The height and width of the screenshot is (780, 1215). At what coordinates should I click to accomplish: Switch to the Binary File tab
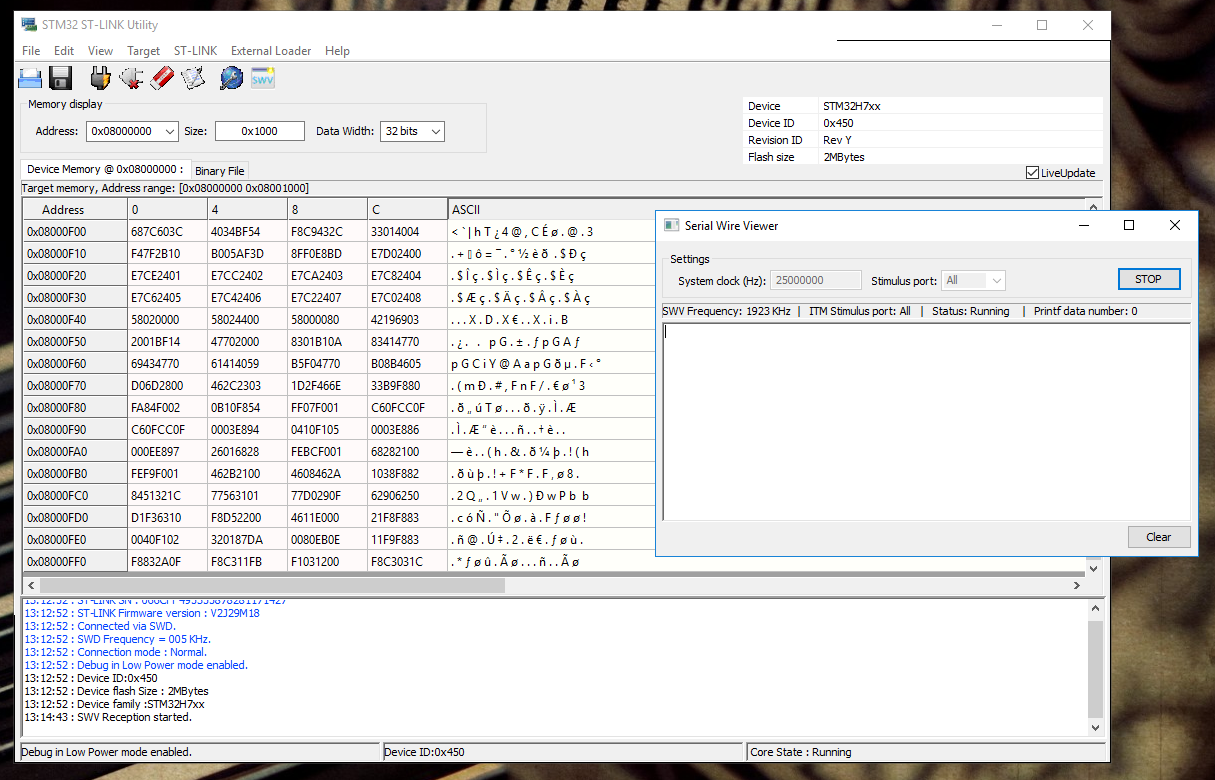coord(219,171)
